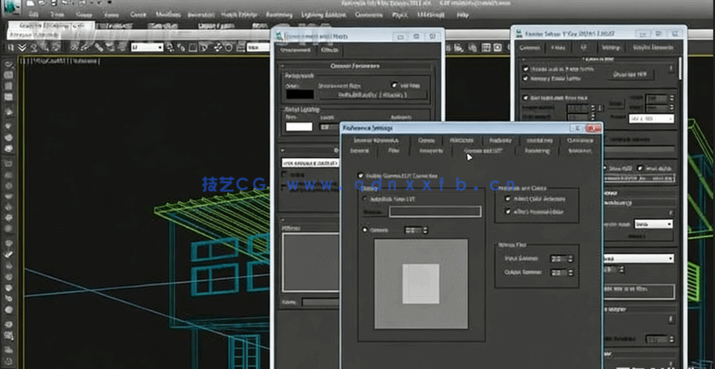
Task: Click the Show last VFB button
Action: point(632,74)
